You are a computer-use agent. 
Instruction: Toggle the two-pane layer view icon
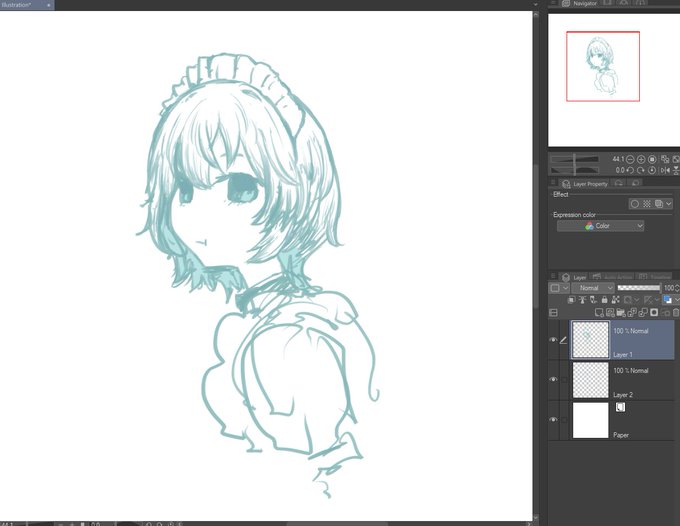point(553,313)
